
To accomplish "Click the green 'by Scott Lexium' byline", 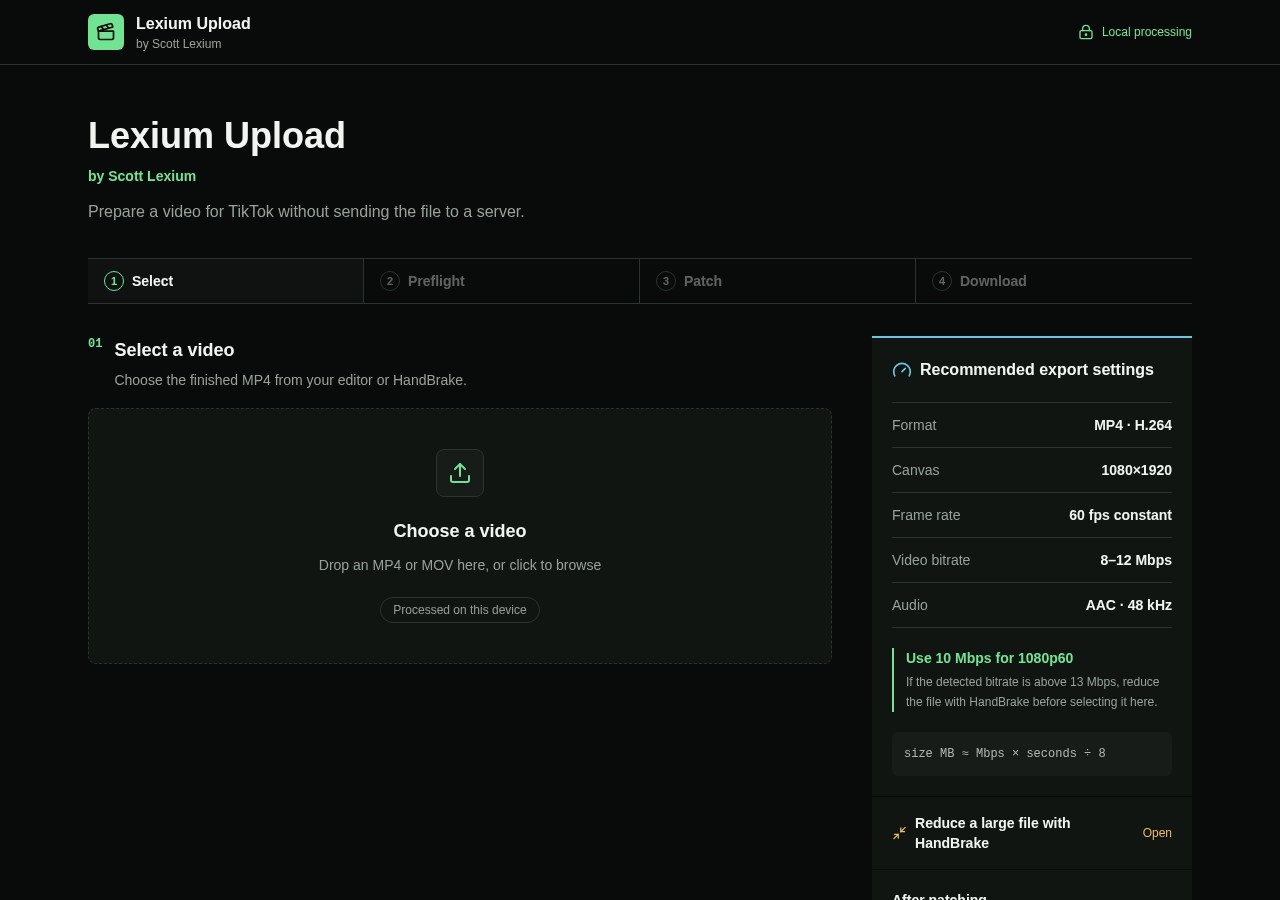I will pos(142,176).
